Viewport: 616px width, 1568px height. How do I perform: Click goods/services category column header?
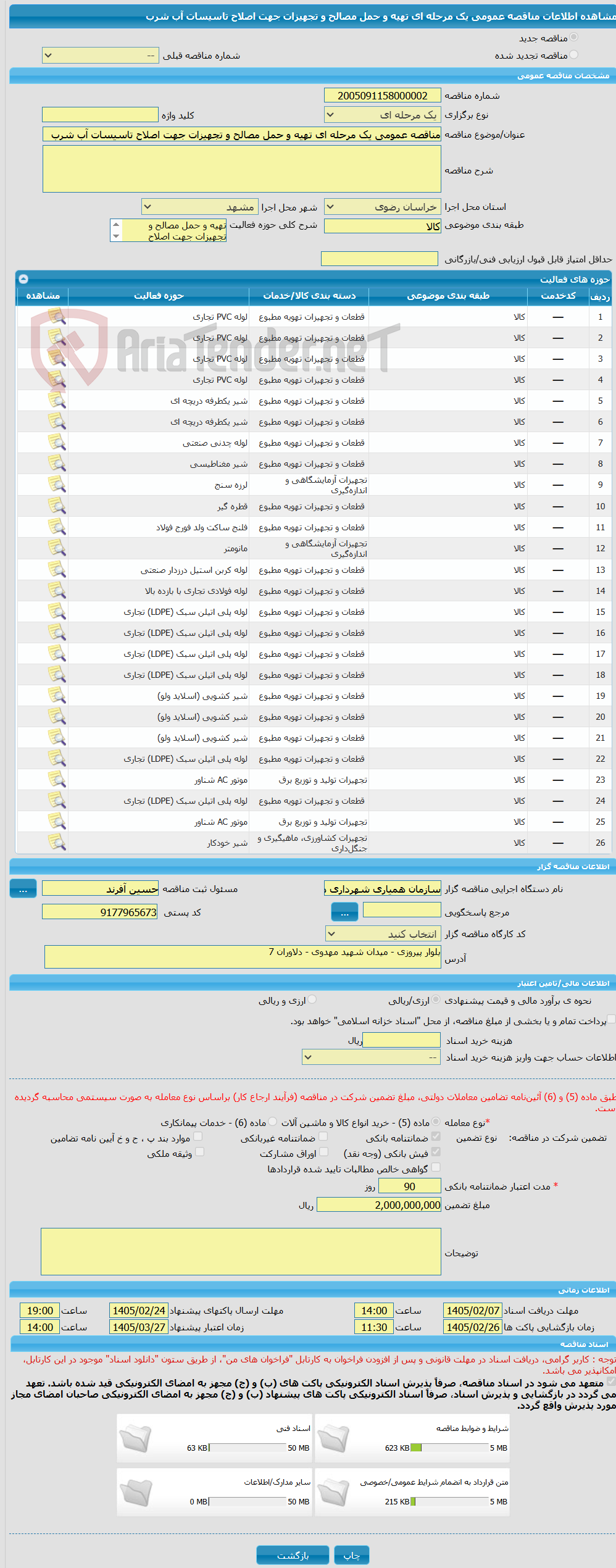309,296
